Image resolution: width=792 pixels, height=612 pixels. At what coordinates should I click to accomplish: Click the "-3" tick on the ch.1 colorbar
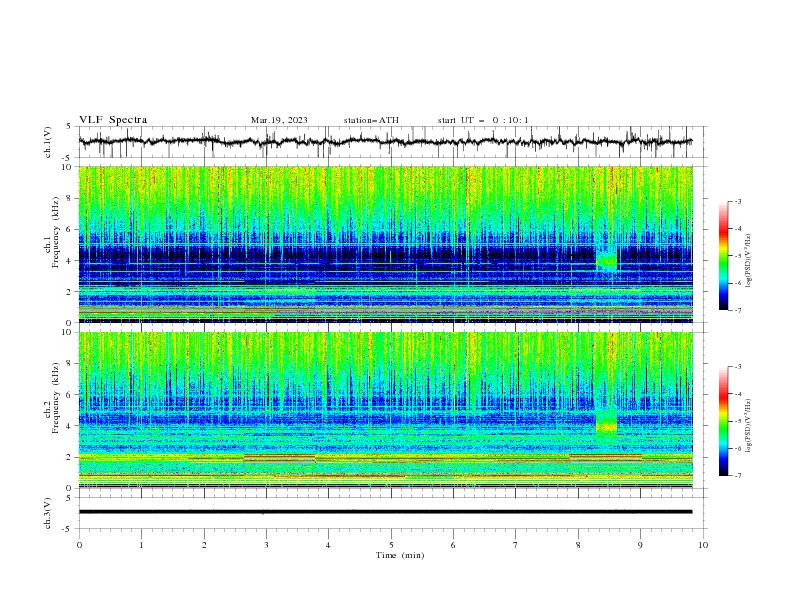[737, 201]
